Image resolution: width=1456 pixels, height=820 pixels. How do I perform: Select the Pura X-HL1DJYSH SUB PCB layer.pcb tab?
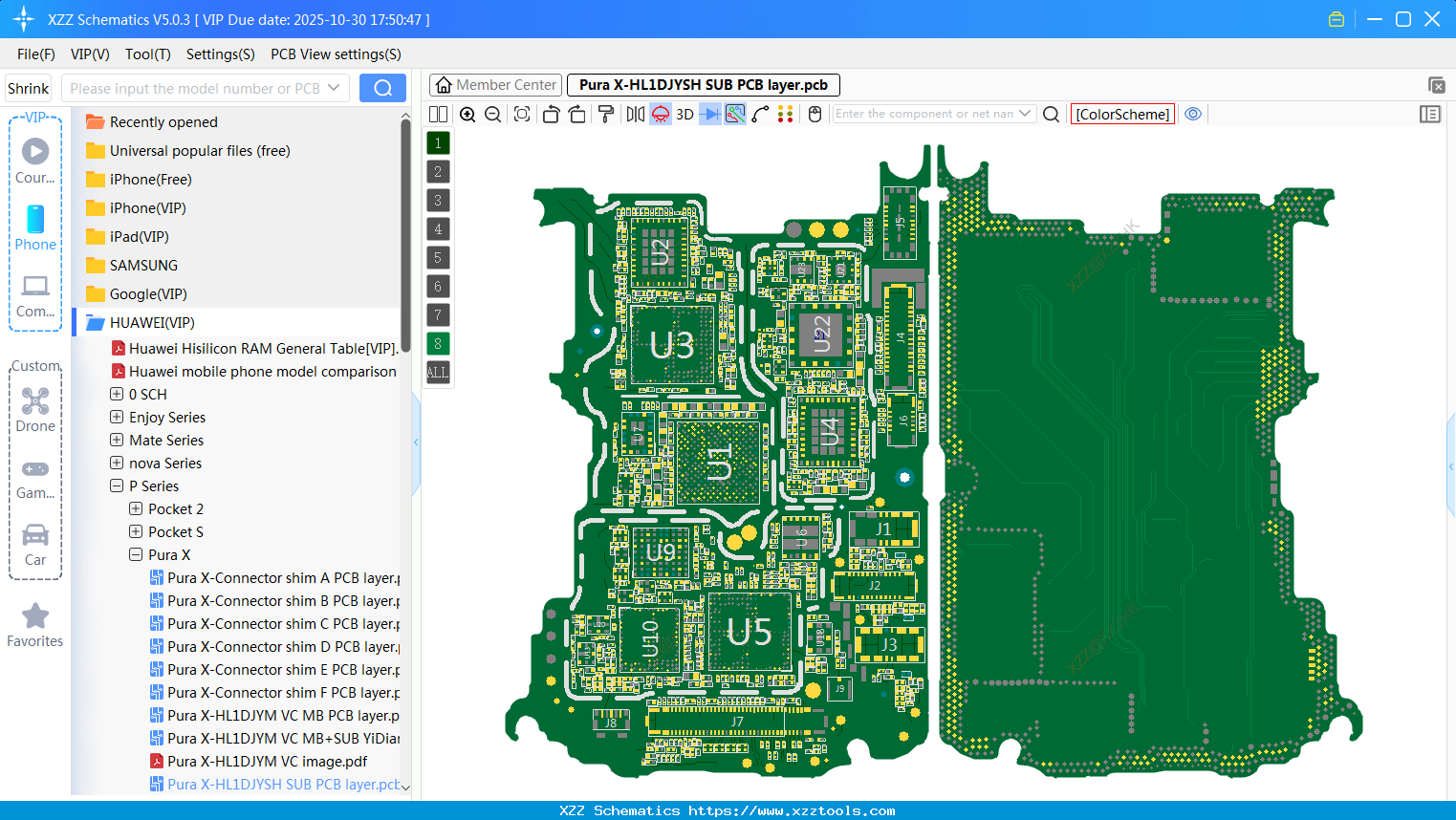point(704,85)
